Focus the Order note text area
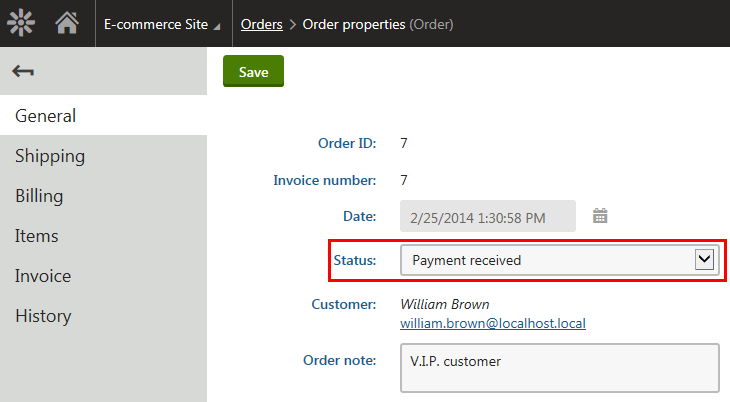This screenshot has width=730, height=402. [560, 368]
